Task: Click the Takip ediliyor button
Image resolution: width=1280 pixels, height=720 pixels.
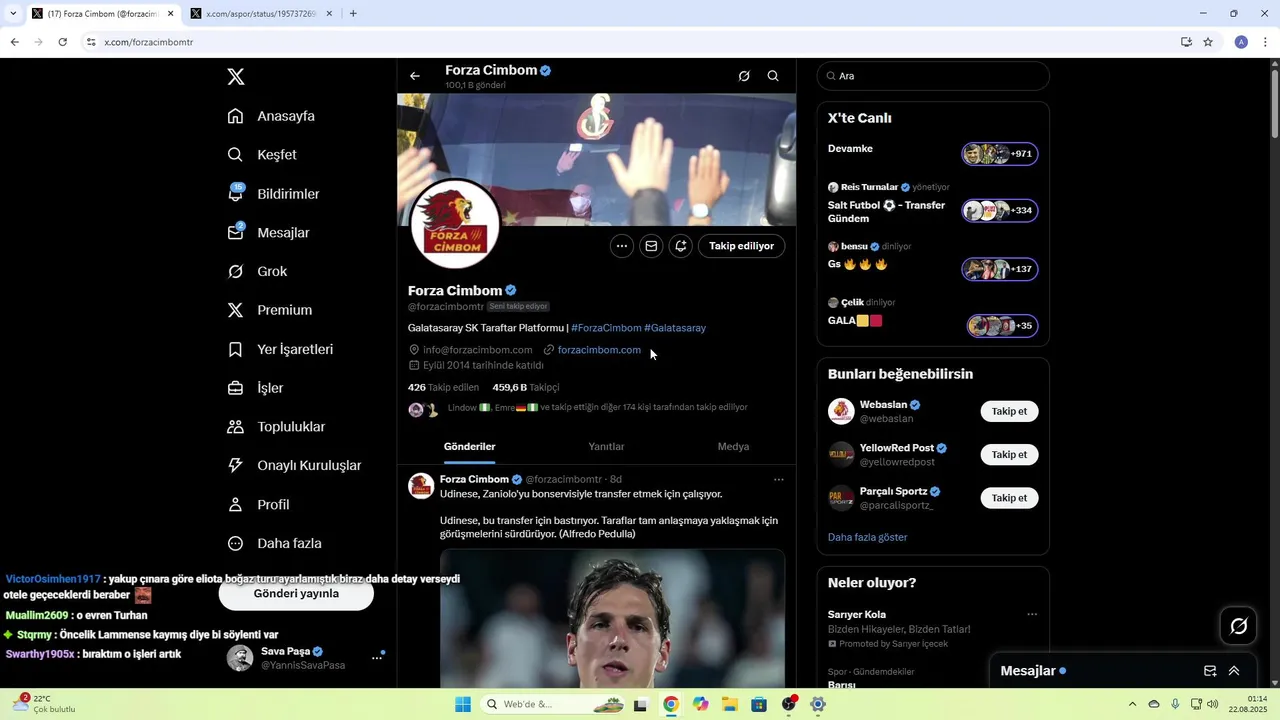Action: [x=741, y=246]
